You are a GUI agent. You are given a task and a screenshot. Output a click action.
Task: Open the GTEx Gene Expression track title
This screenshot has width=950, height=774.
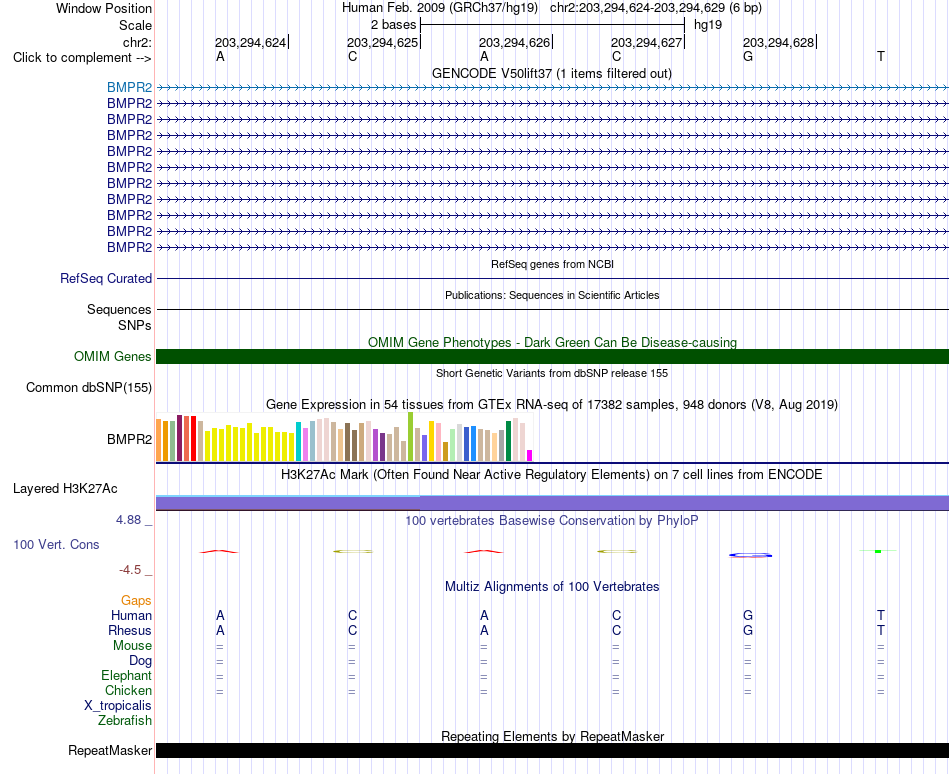click(552, 404)
